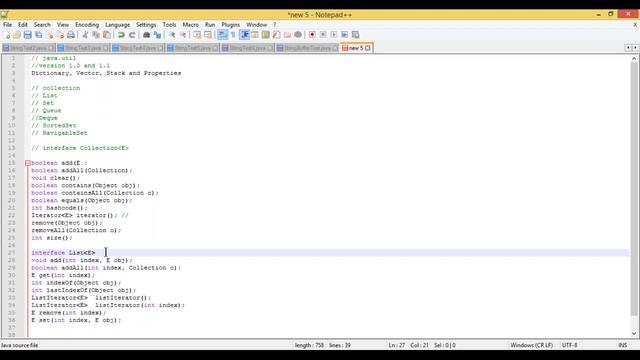
Task: Save the file using the Save icon
Action: tap(27, 35)
